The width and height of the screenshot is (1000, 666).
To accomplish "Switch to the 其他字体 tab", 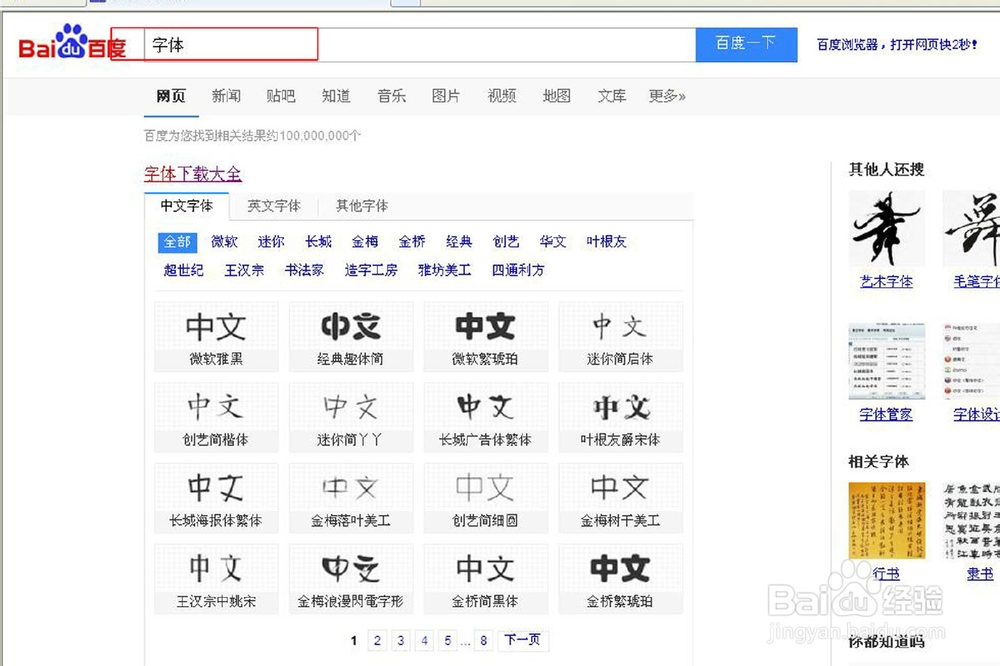I will [x=360, y=205].
